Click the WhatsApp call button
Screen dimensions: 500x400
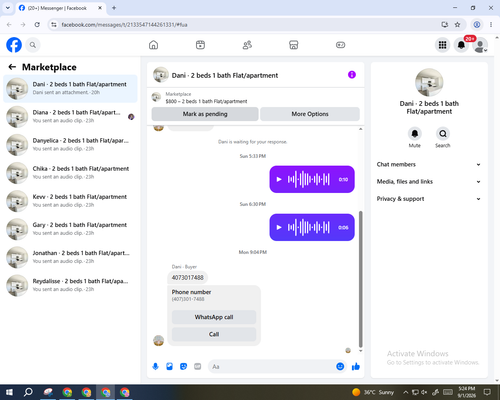tap(214, 317)
